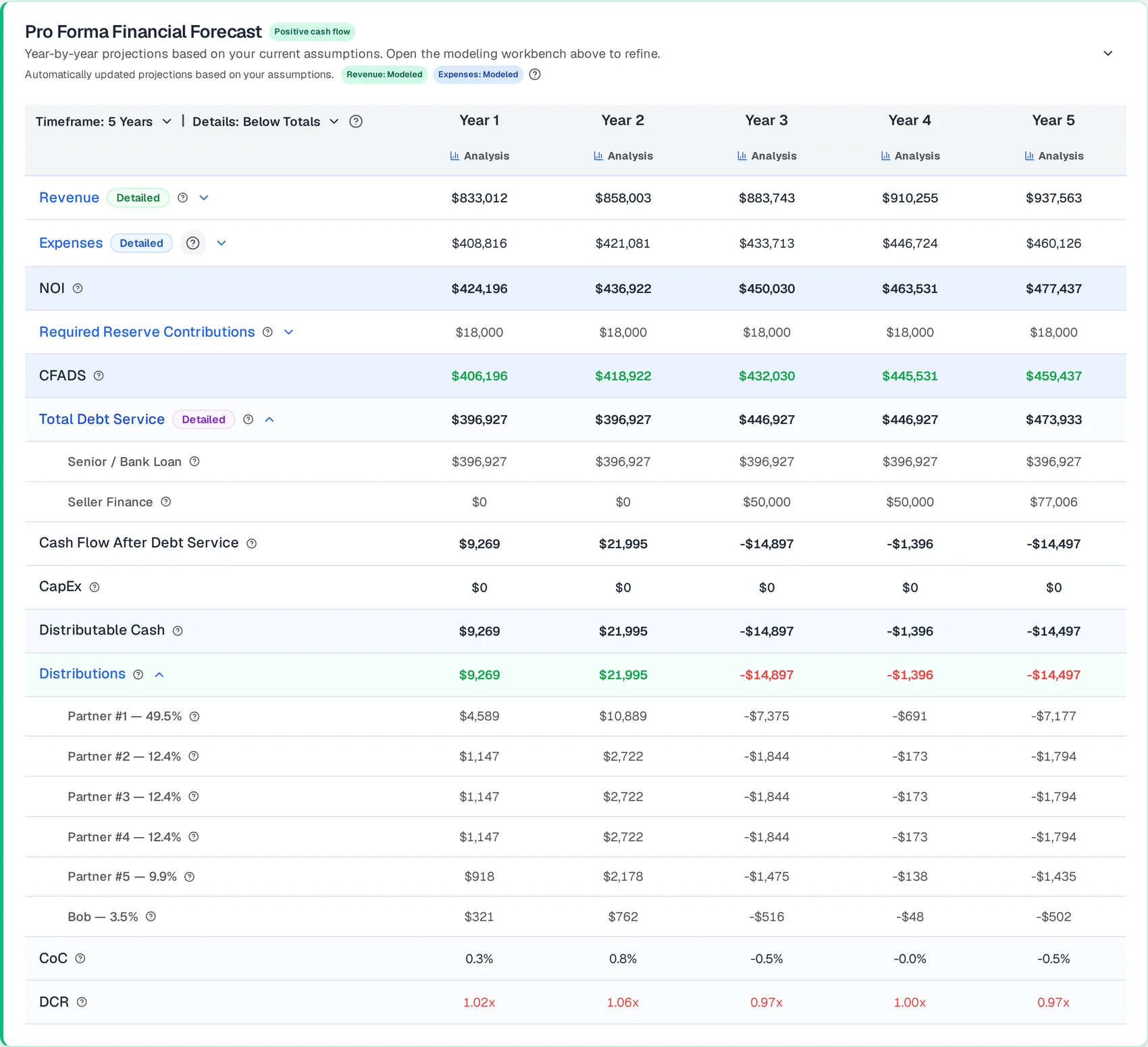Select Year 4 Expenses value $446,724
Screen dimensions: 1148x1047
coord(910,244)
